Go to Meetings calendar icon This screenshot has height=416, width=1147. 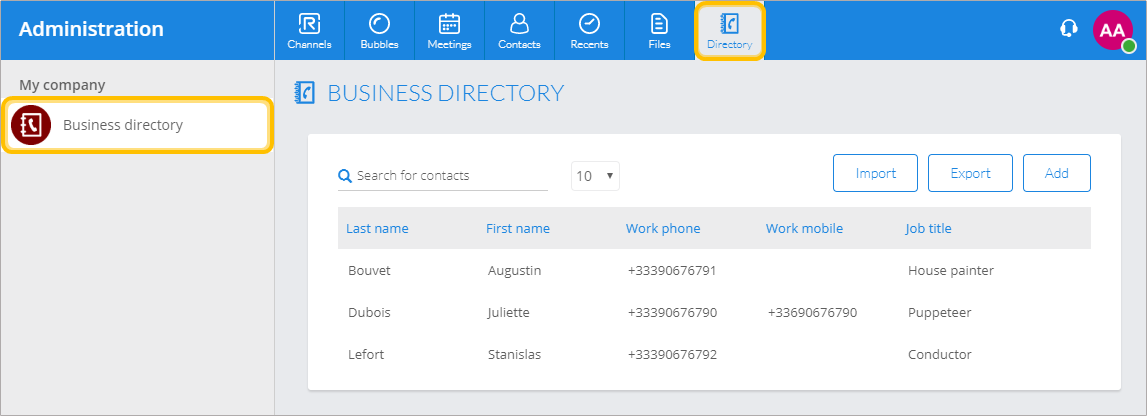[x=449, y=30]
